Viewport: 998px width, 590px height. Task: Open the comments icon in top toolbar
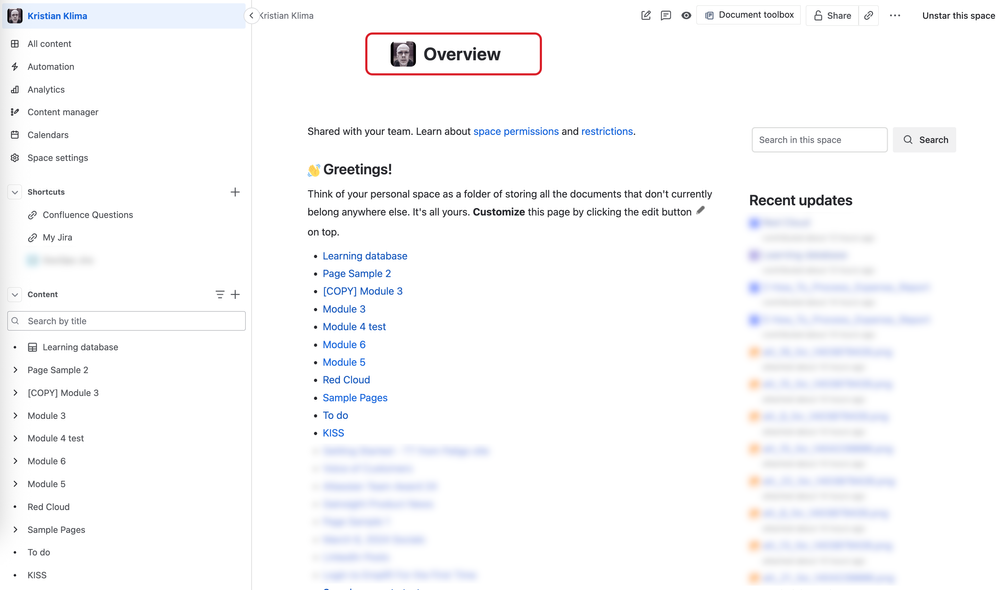666,15
